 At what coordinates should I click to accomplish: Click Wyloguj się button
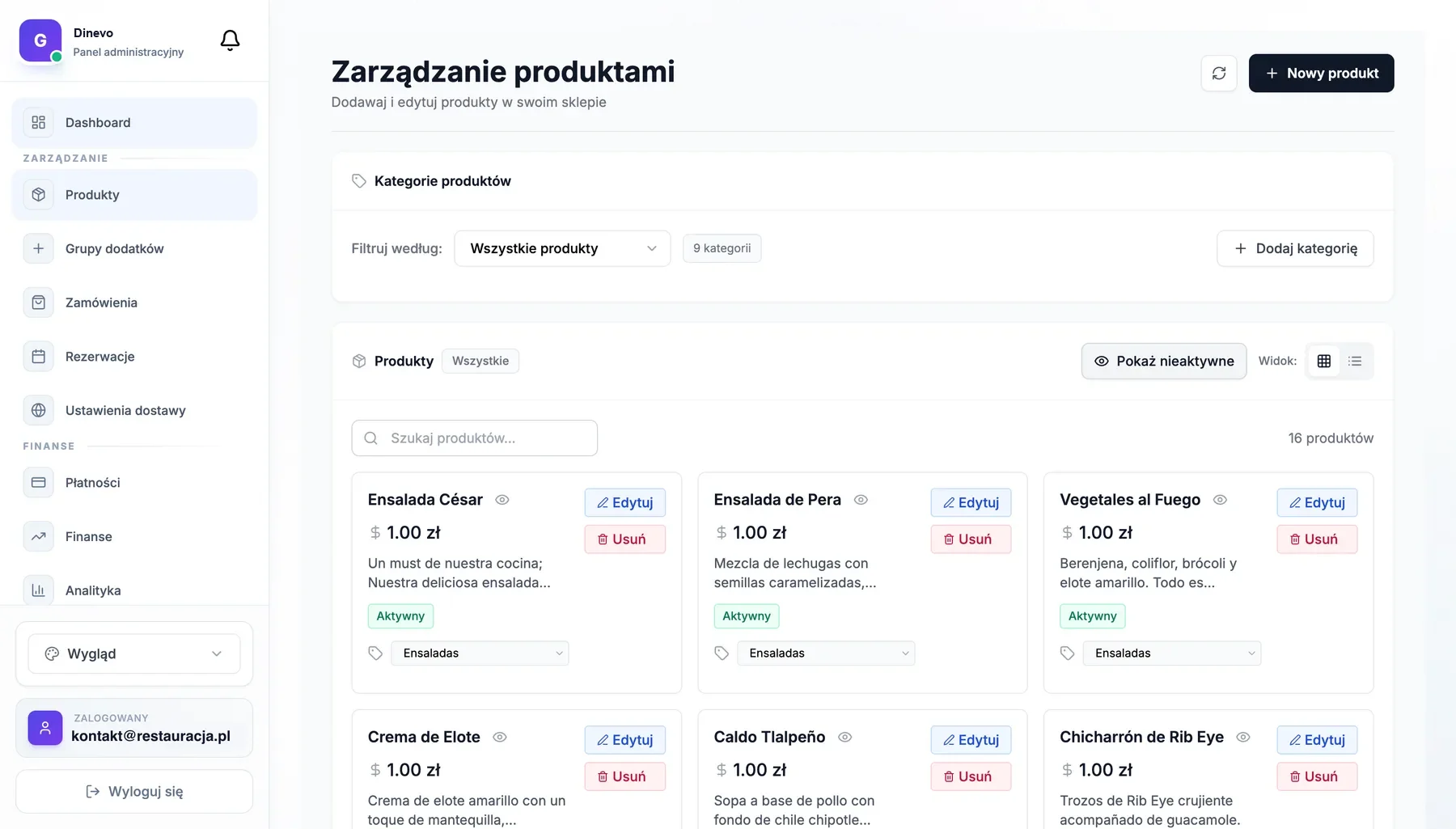pos(134,792)
